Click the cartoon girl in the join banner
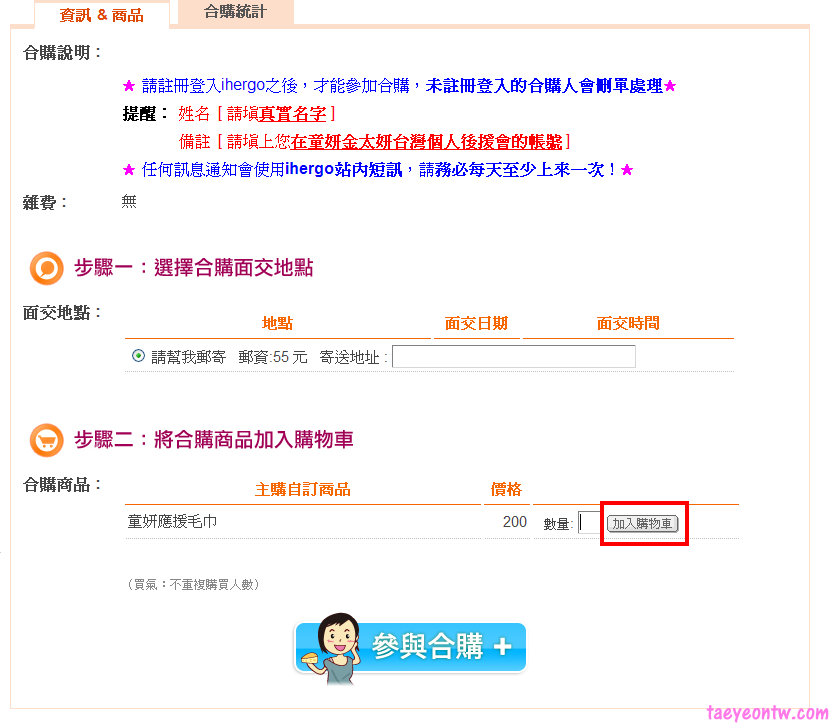839x727 pixels. pyautogui.click(x=332, y=649)
